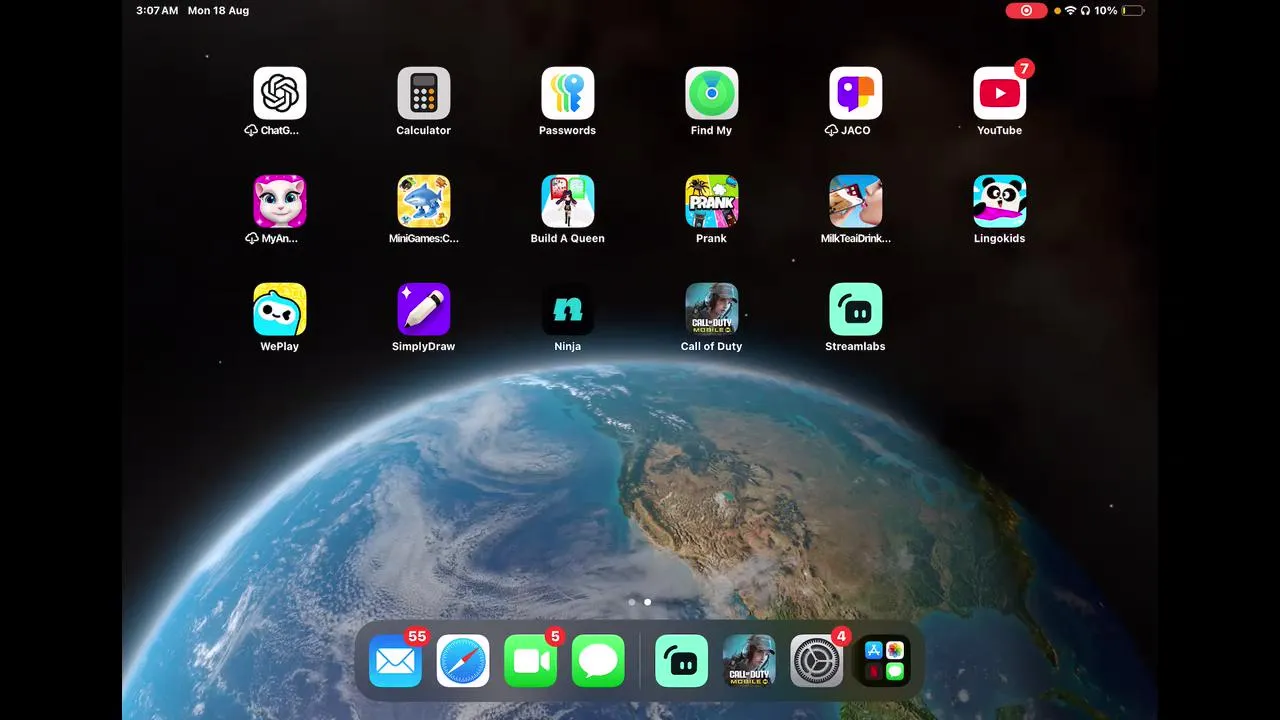Launch the Prank app
This screenshot has width=1280, height=720.
pyautogui.click(x=712, y=201)
